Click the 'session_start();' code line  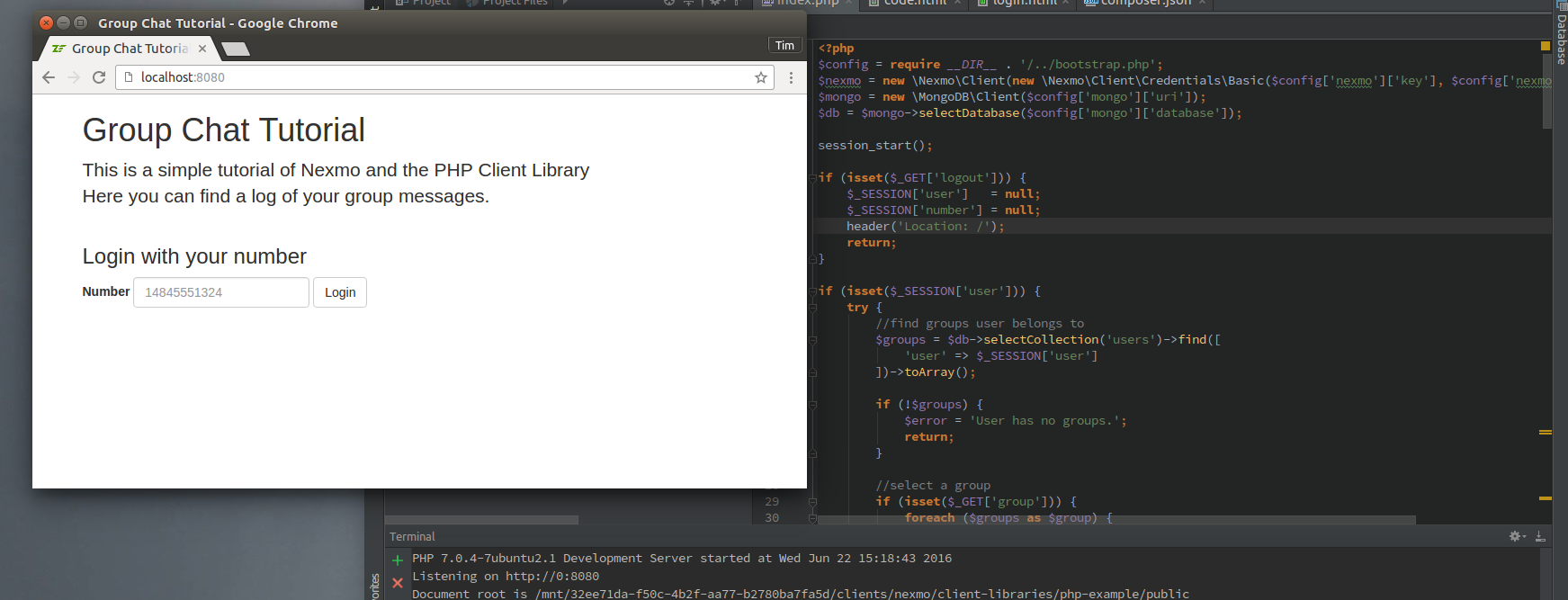tap(875, 146)
